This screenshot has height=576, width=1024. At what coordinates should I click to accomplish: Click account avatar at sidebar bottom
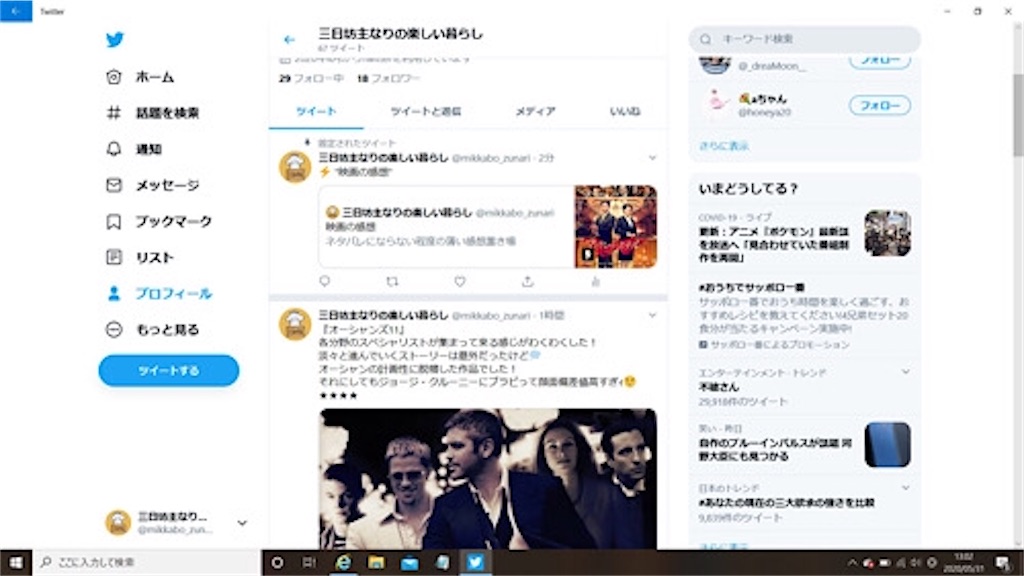(x=118, y=523)
